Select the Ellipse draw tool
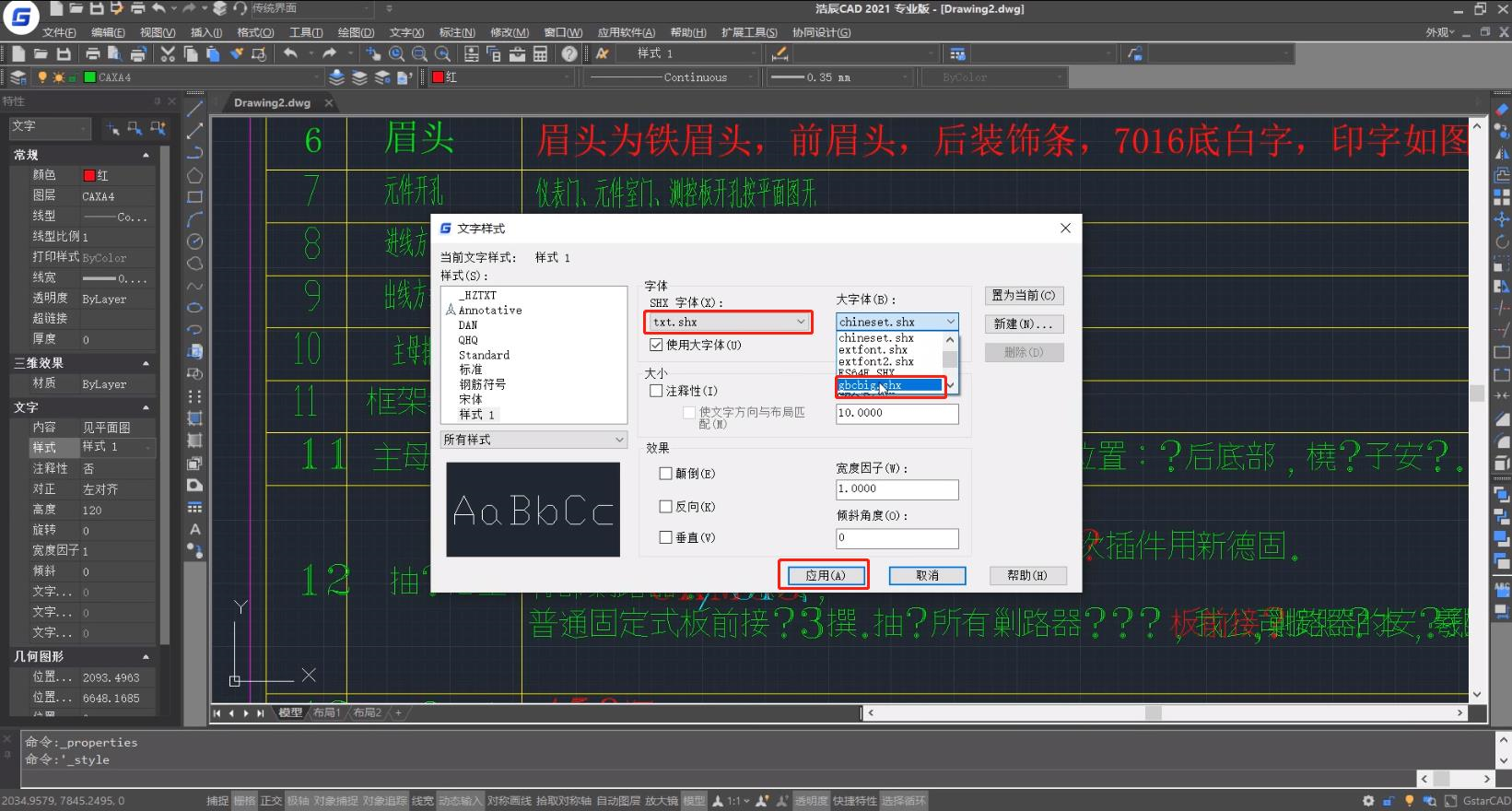This screenshot has width=1512, height=811. [x=194, y=308]
